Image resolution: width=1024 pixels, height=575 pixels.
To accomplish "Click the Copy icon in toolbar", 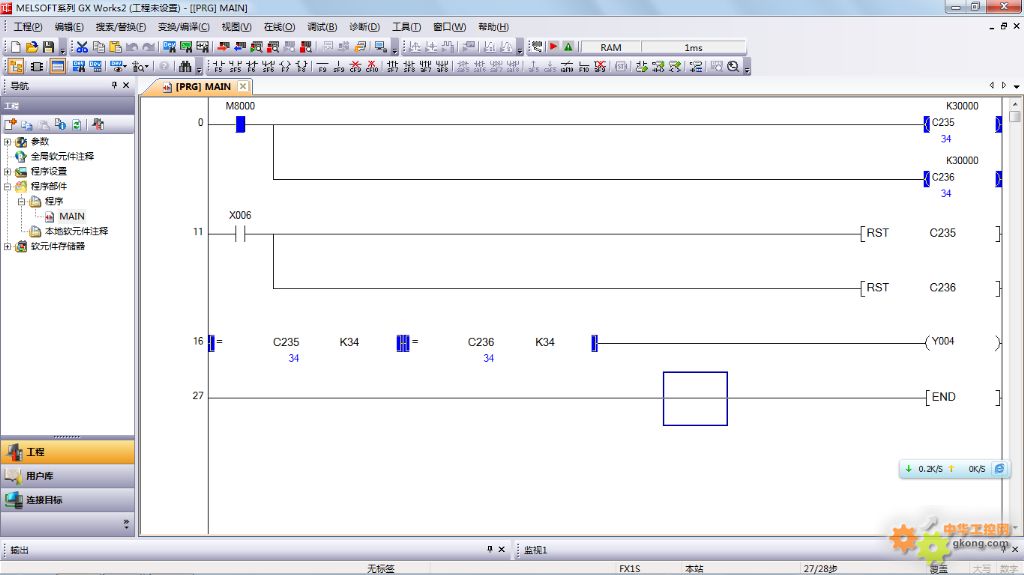I will (x=99, y=47).
